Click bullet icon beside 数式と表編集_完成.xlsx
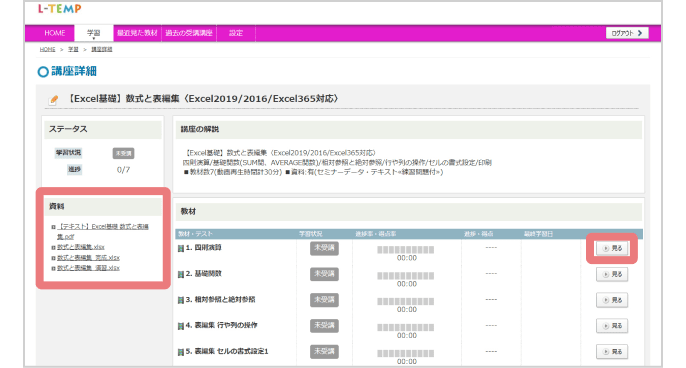This screenshot has width=686, height=368. pos(53,258)
